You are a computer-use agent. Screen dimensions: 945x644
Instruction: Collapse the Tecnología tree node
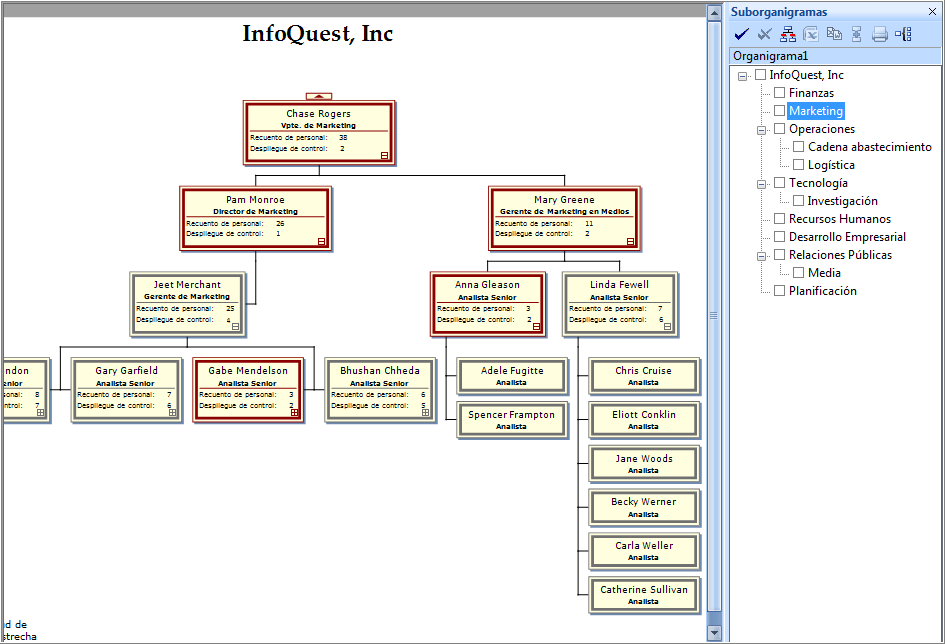(761, 184)
